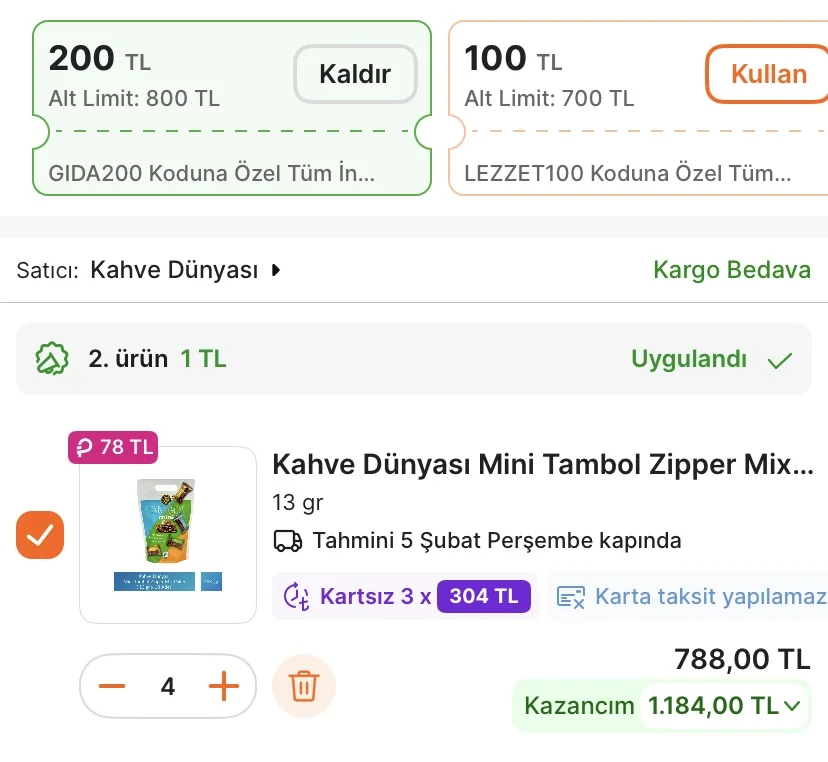Viewport: 828px width, 762px height.
Task: Click the product thumbnail image
Action: [x=168, y=535]
